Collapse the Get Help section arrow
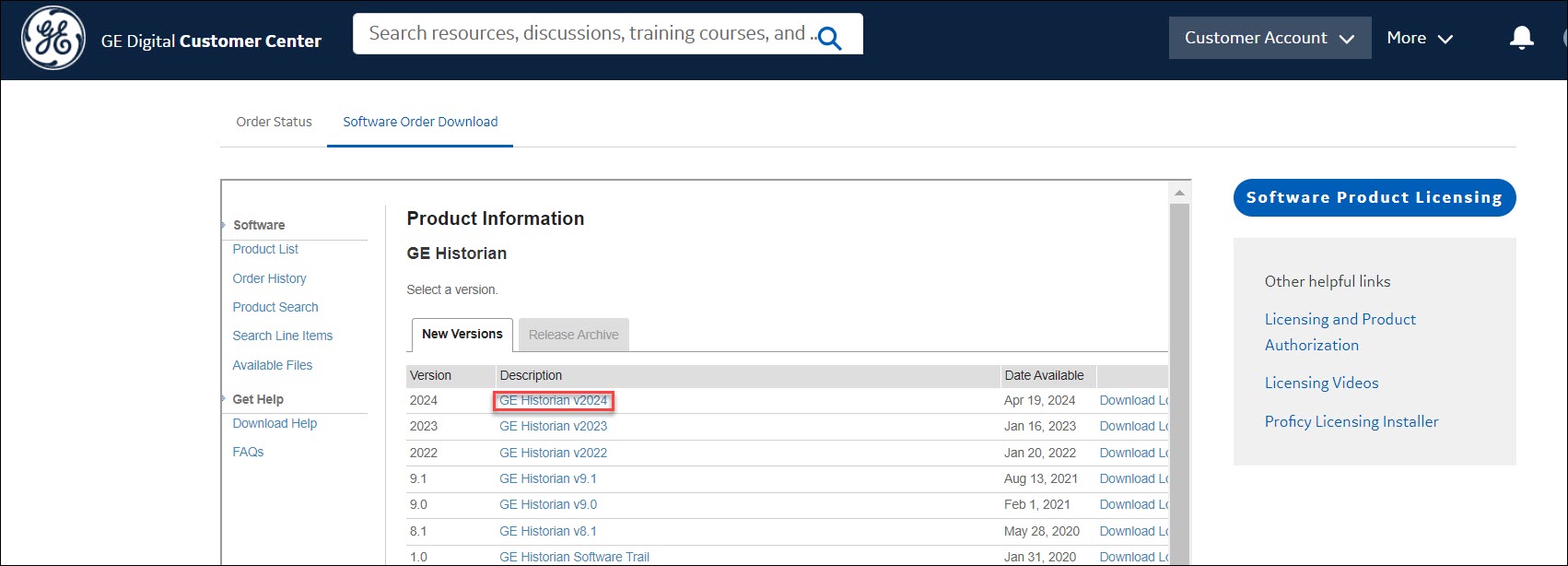The height and width of the screenshot is (566, 1568). [x=224, y=399]
